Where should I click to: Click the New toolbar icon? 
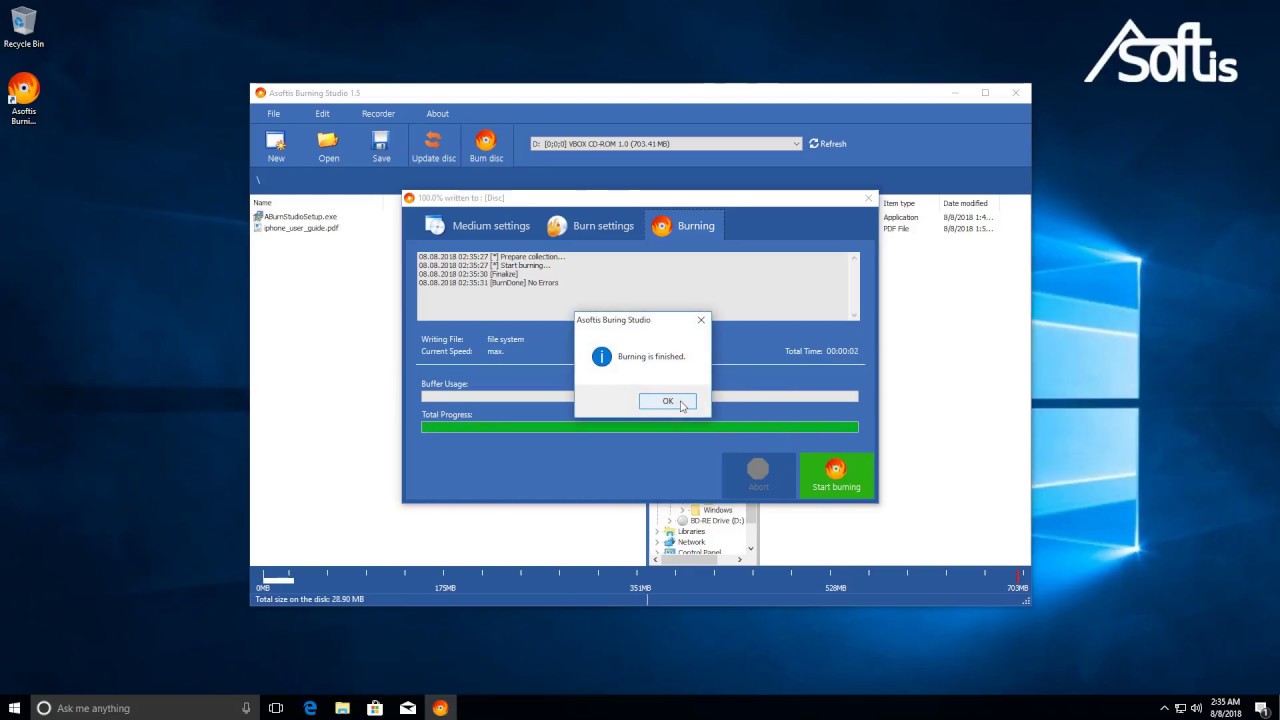[x=276, y=146]
